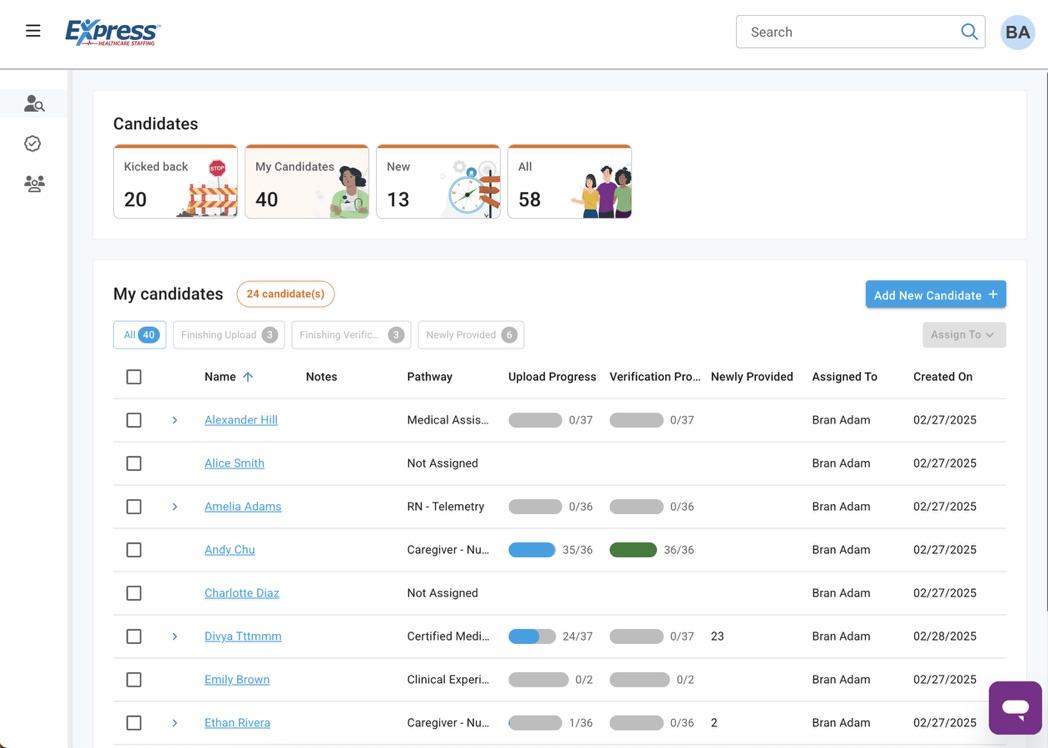Select Andy Chu's row checkbox
Image resolution: width=1048 pixels, height=748 pixels.
tap(134, 550)
